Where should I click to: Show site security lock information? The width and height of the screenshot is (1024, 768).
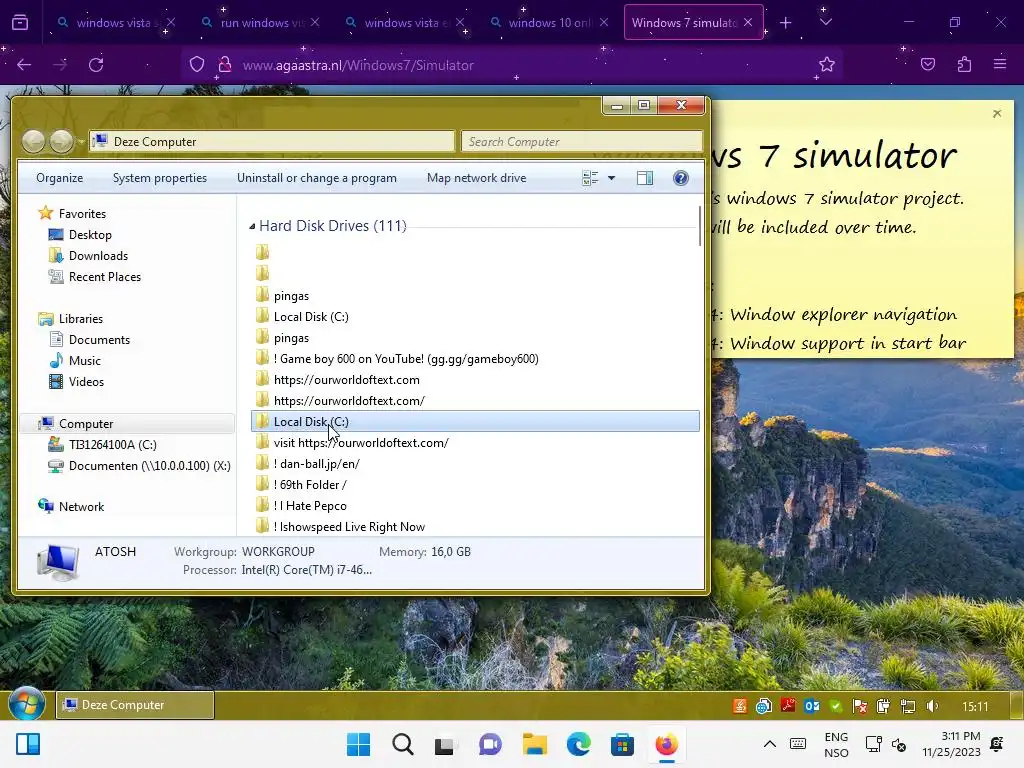coord(225,65)
